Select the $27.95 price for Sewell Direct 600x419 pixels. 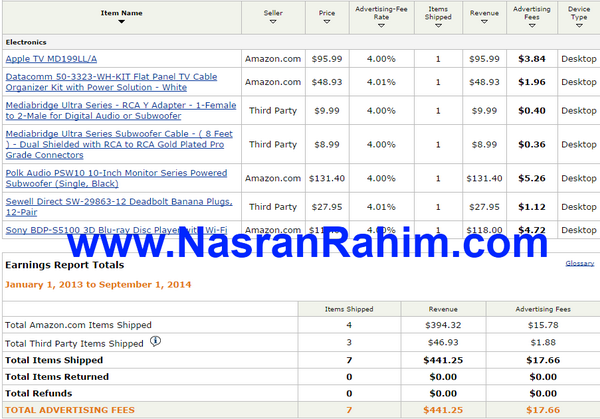click(x=327, y=207)
